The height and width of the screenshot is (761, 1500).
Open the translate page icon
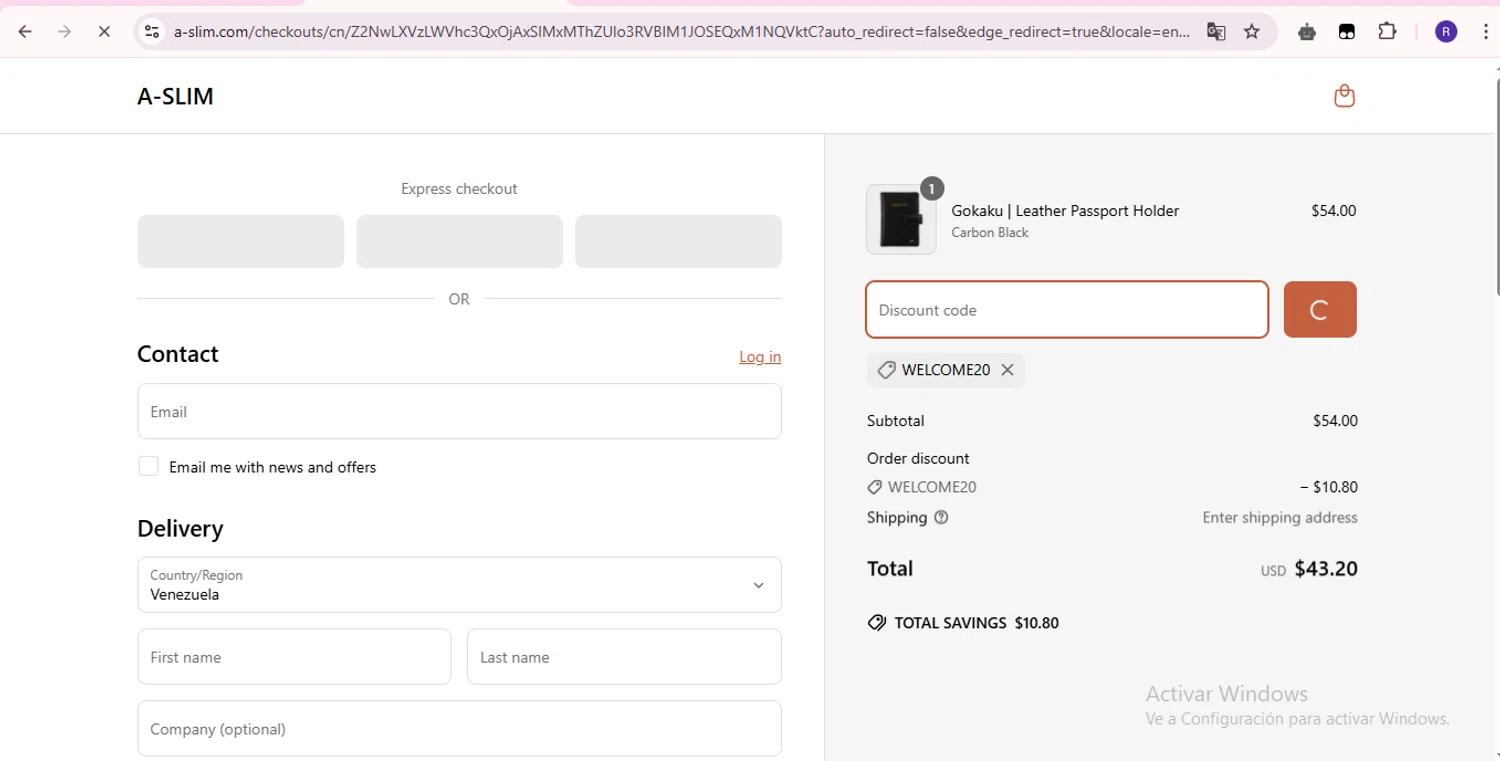tap(1216, 32)
